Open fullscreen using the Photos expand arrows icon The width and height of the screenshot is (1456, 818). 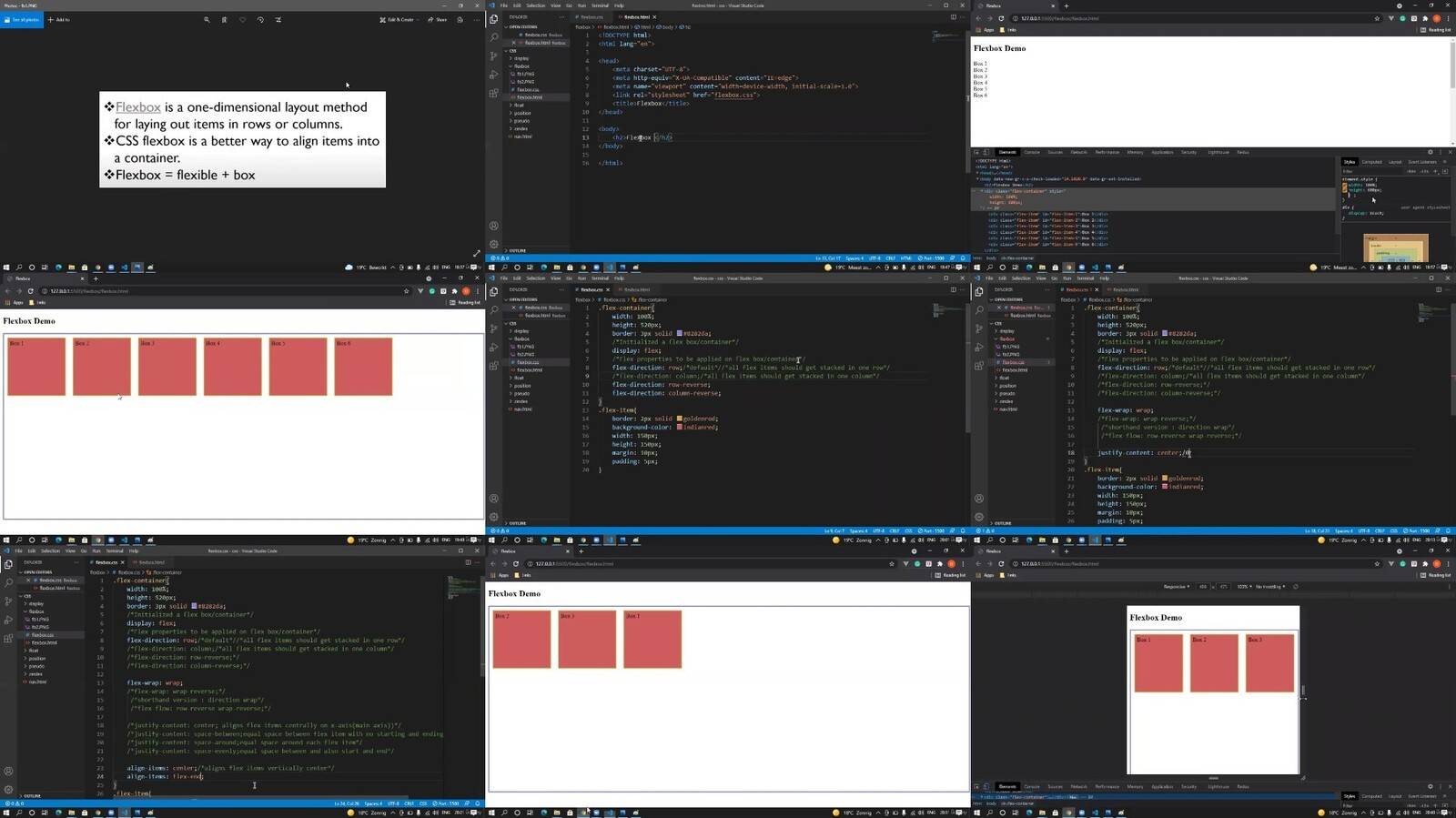point(476,254)
